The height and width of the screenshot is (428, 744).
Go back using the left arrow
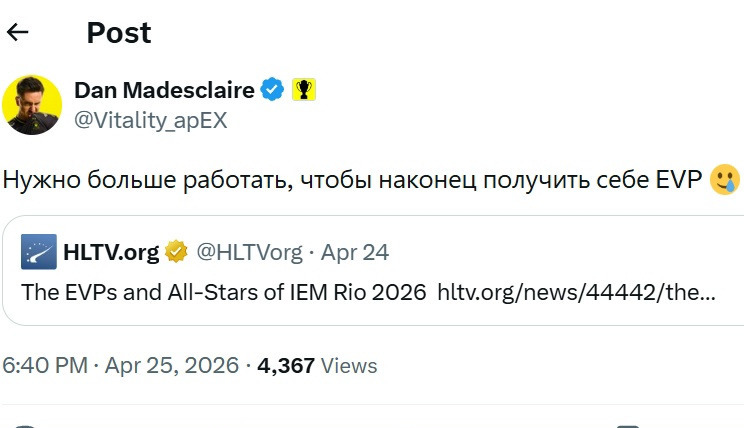[18, 32]
